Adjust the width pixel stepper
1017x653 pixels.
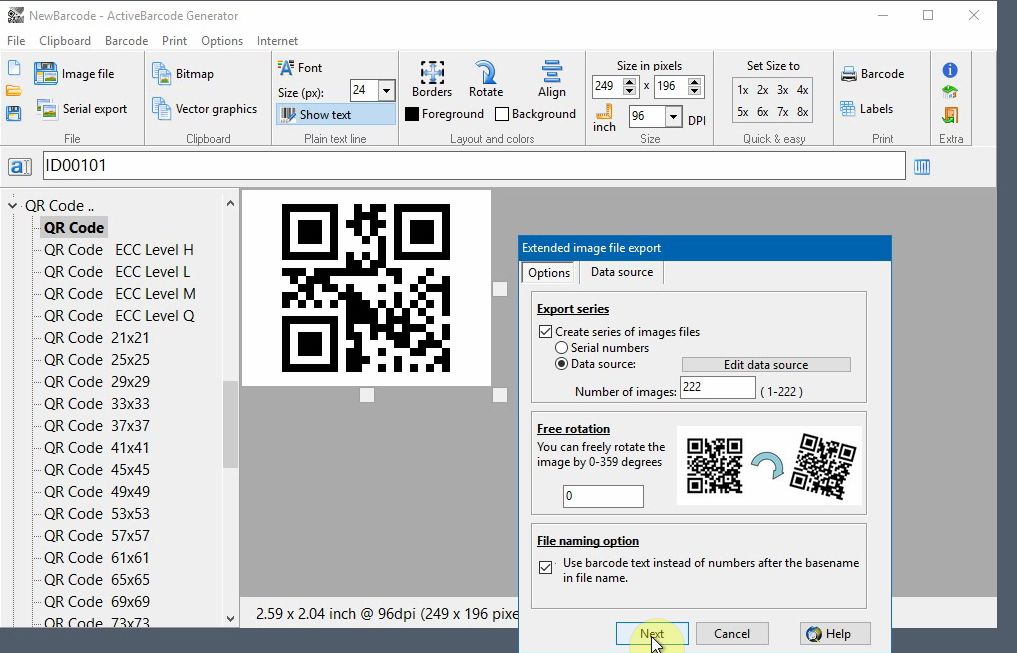(x=629, y=86)
